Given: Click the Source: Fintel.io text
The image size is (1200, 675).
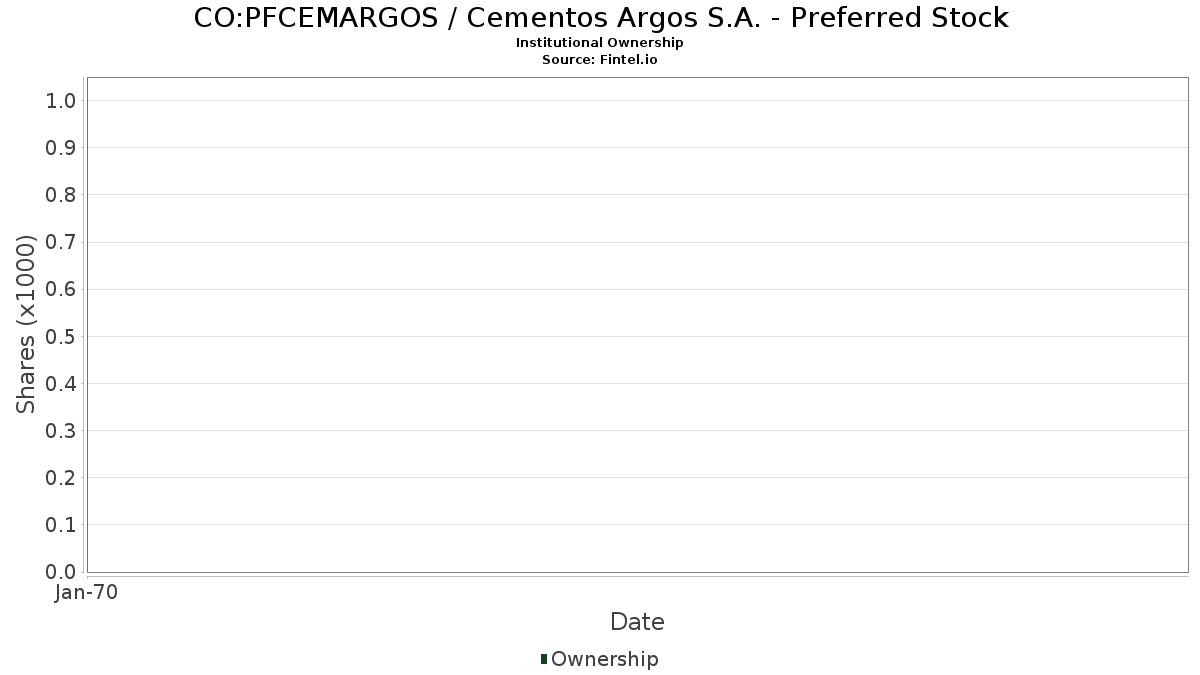Looking at the screenshot, I should (600, 60).
